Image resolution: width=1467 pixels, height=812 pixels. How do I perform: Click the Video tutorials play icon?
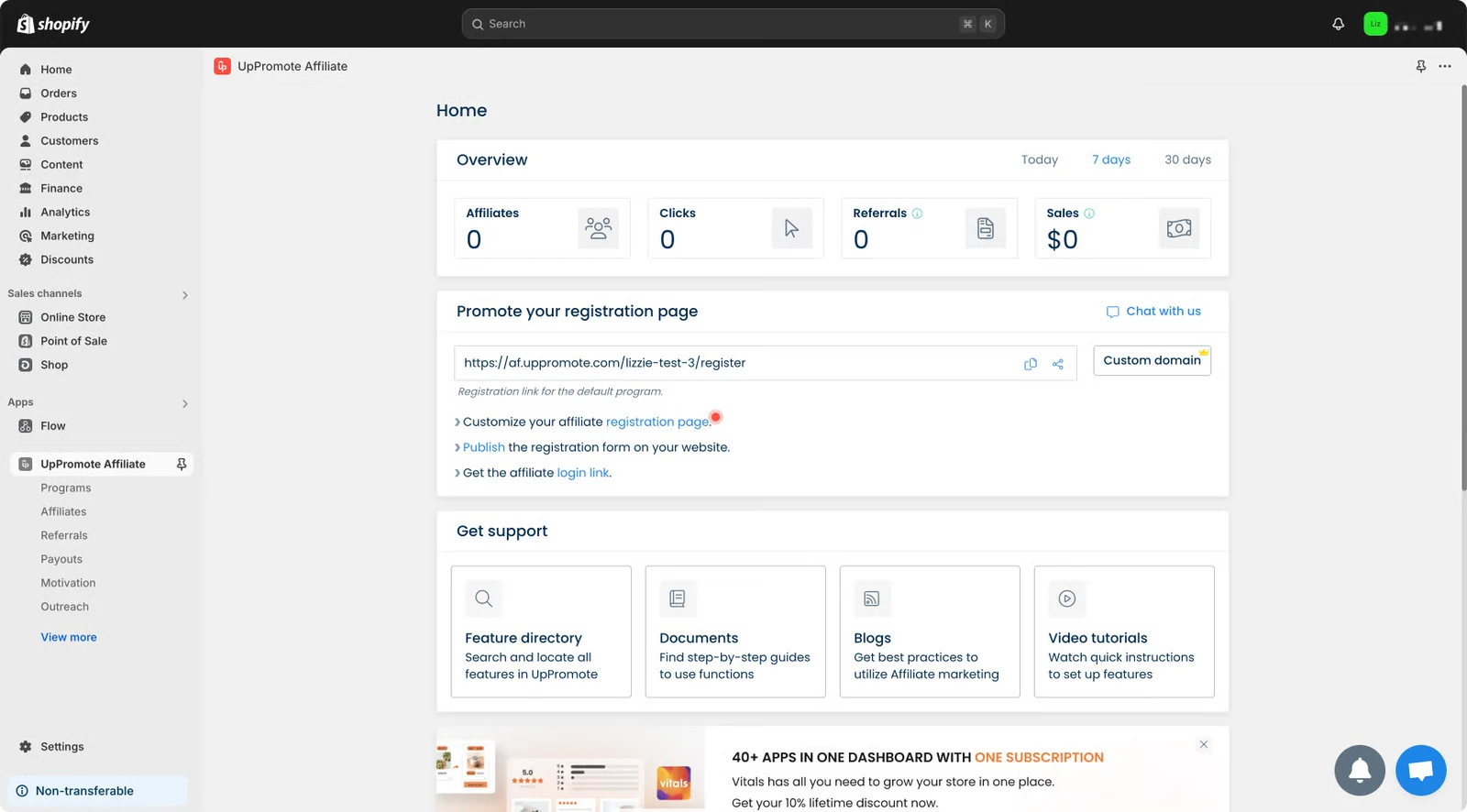coord(1067,598)
